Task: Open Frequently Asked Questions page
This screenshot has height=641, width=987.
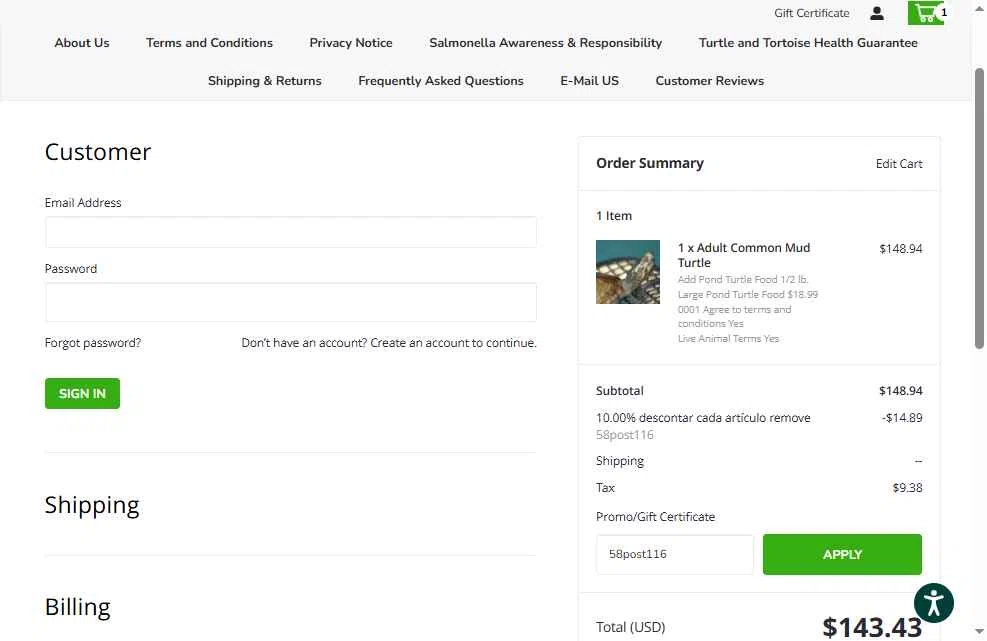Action: coord(441,81)
